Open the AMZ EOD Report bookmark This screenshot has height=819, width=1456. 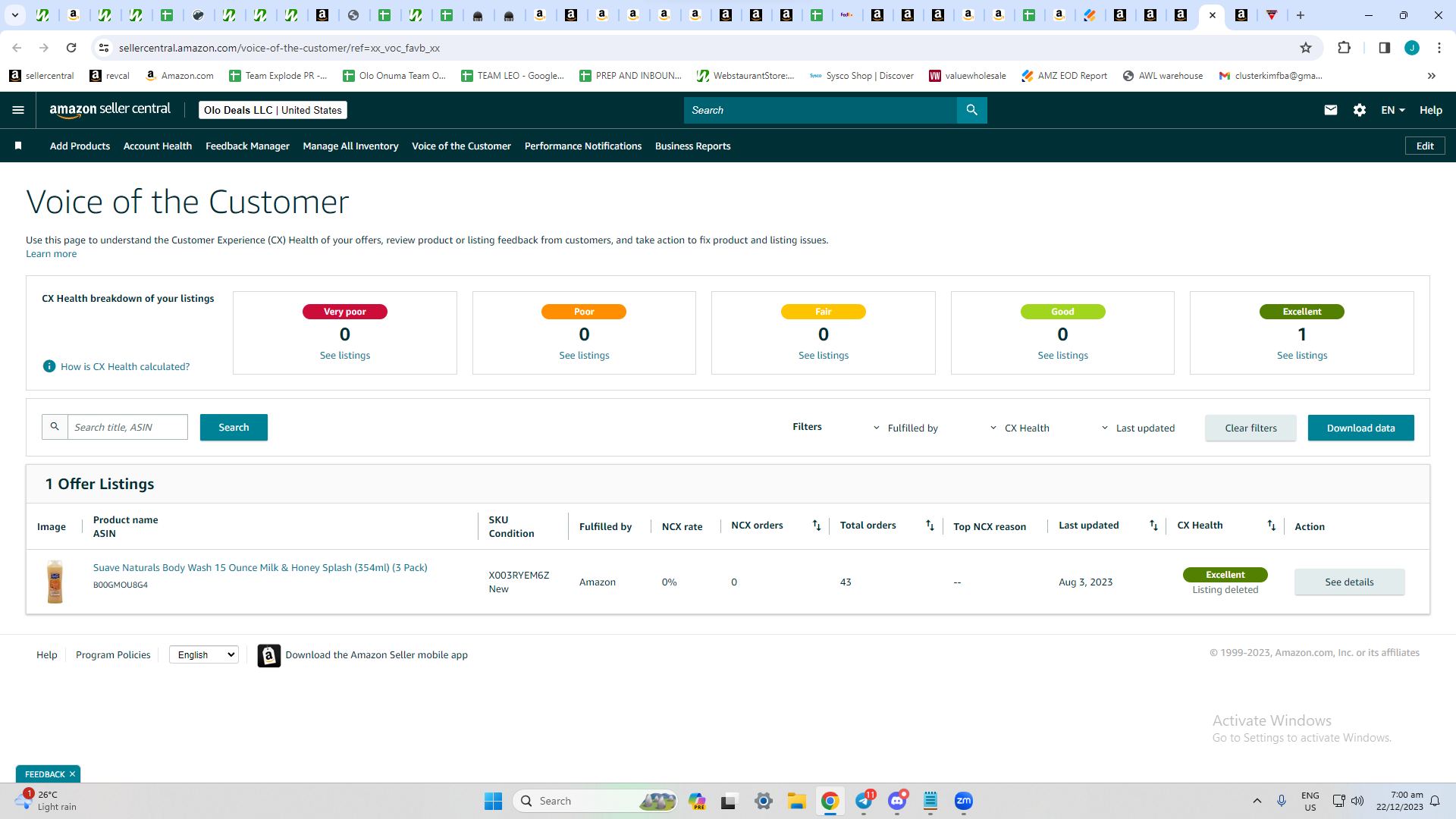pos(1064,76)
